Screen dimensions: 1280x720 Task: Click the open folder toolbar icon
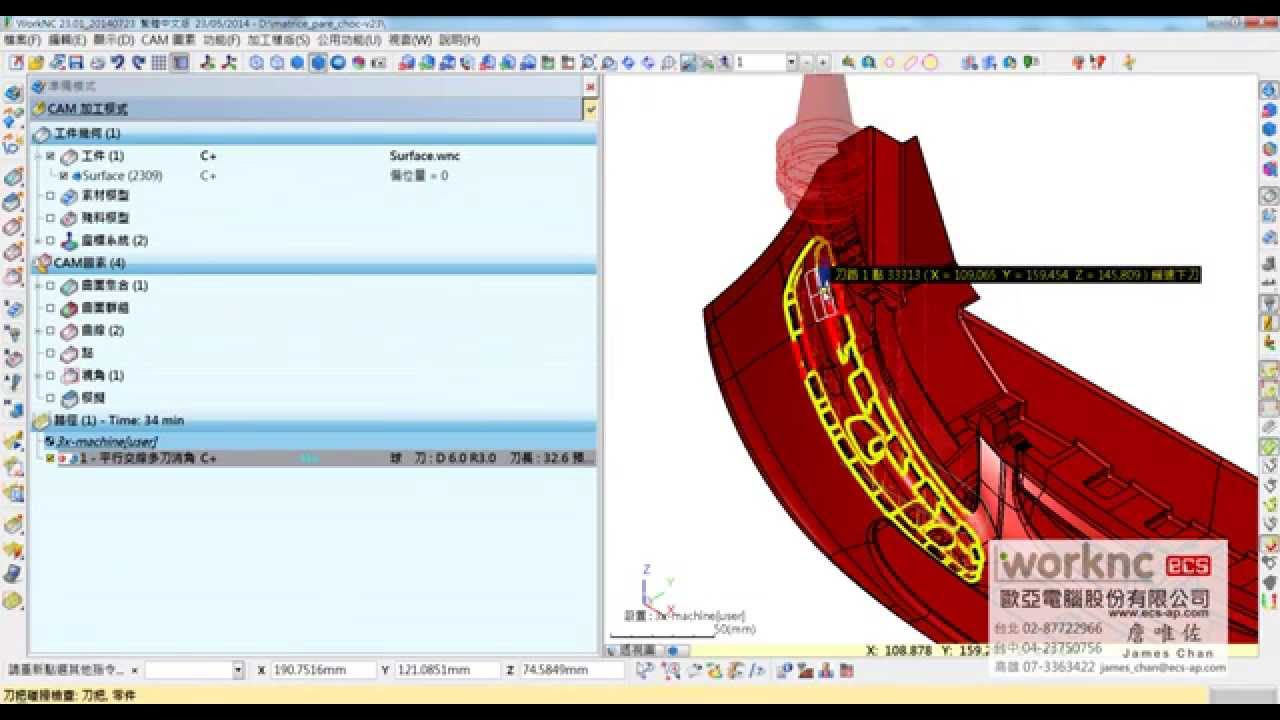tap(36, 62)
